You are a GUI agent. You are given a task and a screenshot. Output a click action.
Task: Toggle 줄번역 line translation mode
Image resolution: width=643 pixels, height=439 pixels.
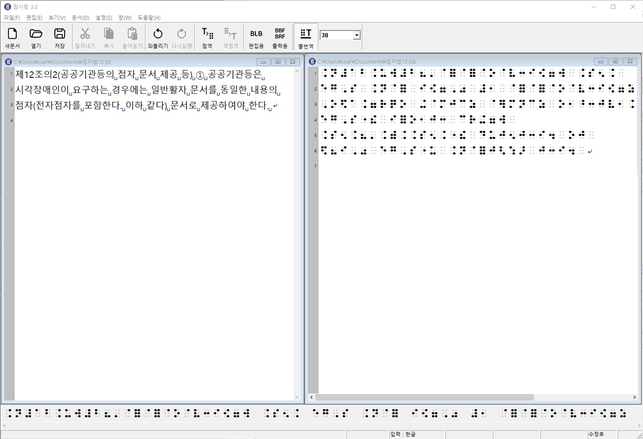306,38
